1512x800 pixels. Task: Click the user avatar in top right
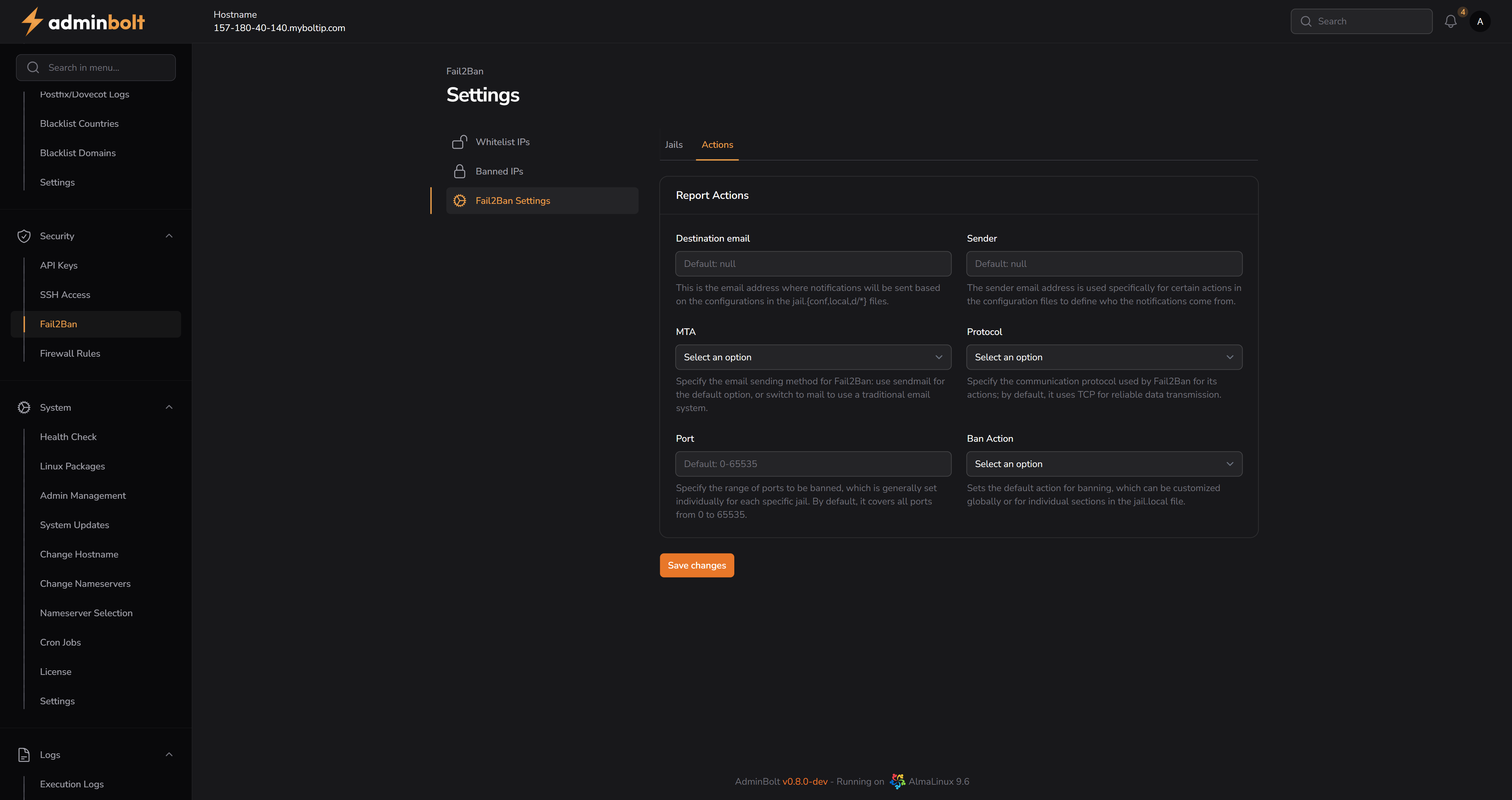pos(1480,21)
